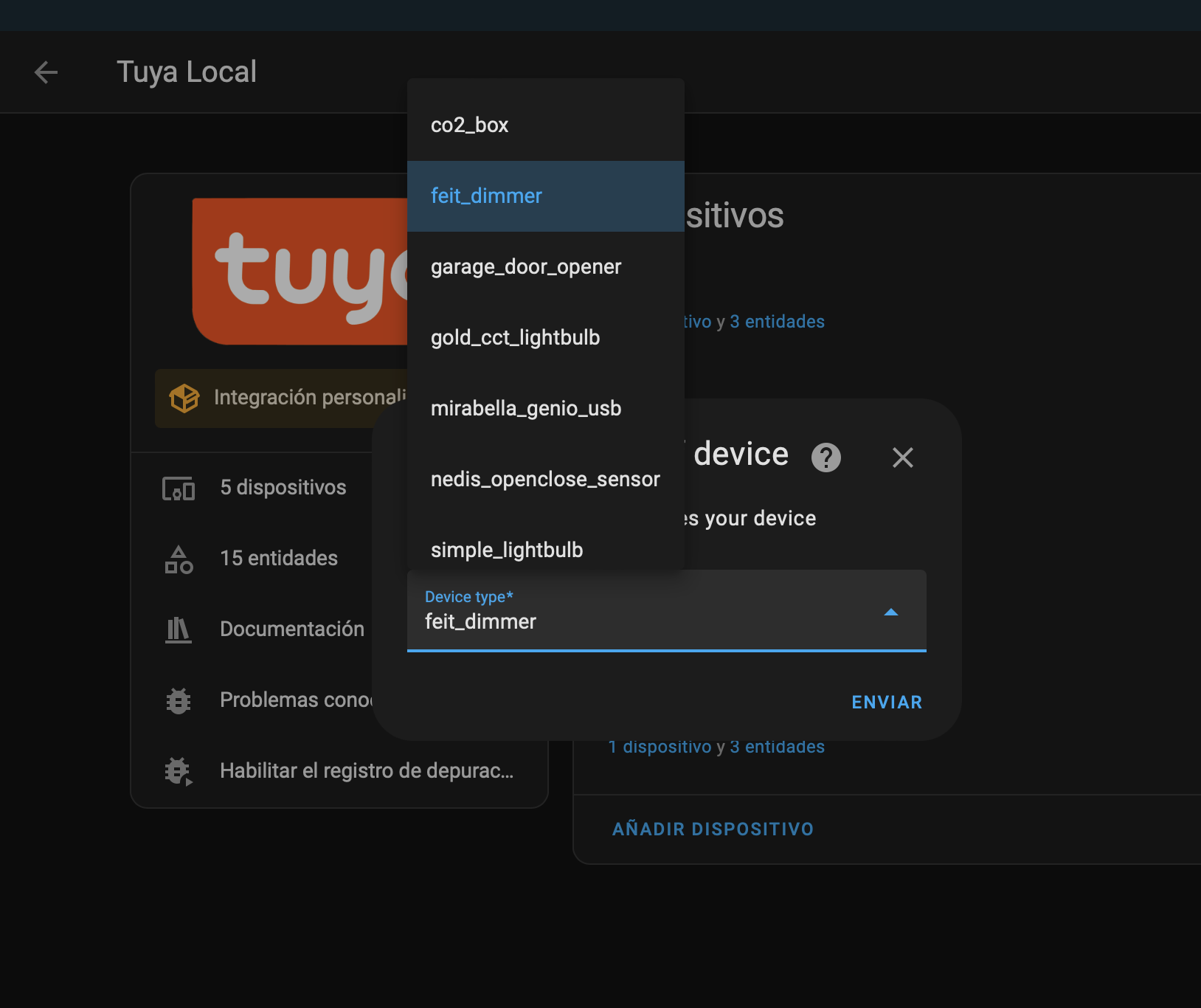Click AÑADIR DISPOSITIVO
1201x1008 pixels.
(x=712, y=829)
